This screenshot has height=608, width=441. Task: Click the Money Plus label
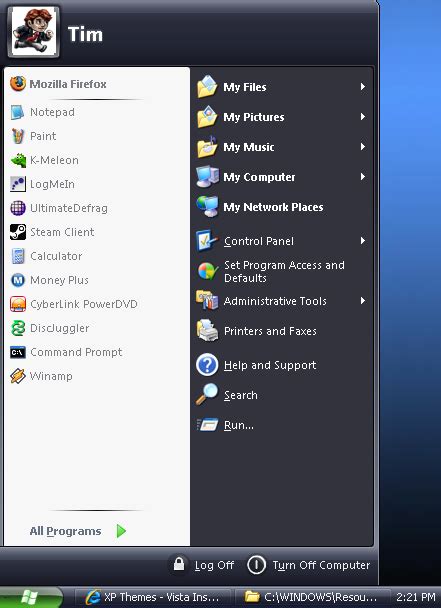click(59, 280)
